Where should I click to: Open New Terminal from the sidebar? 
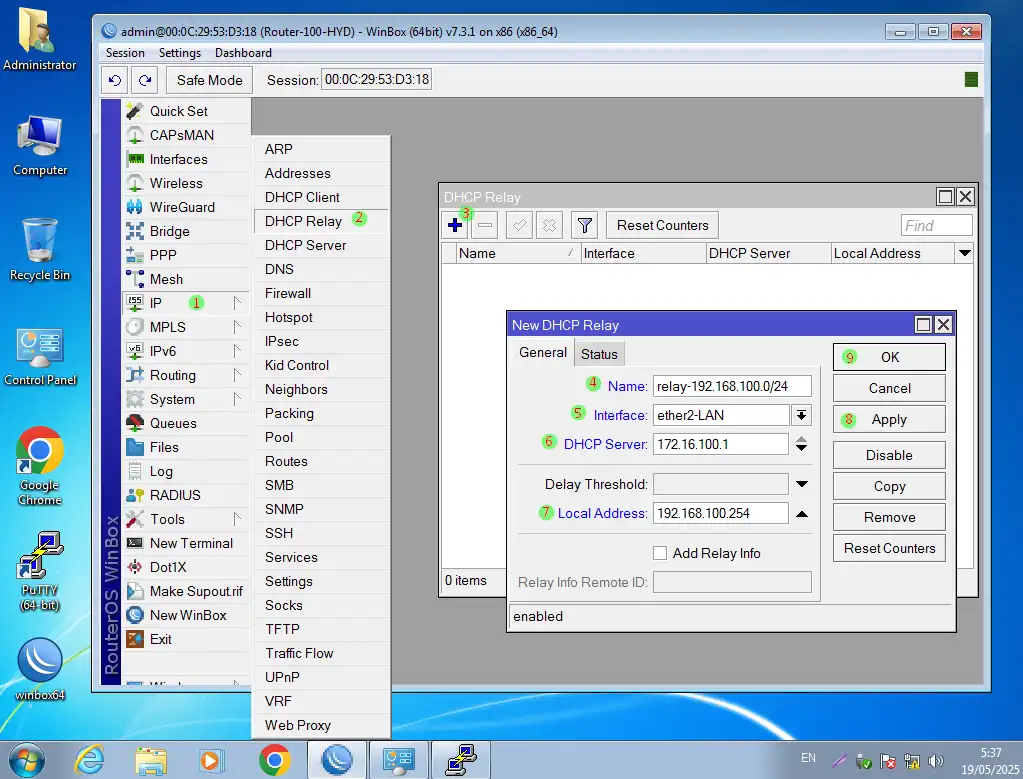coord(190,543)
